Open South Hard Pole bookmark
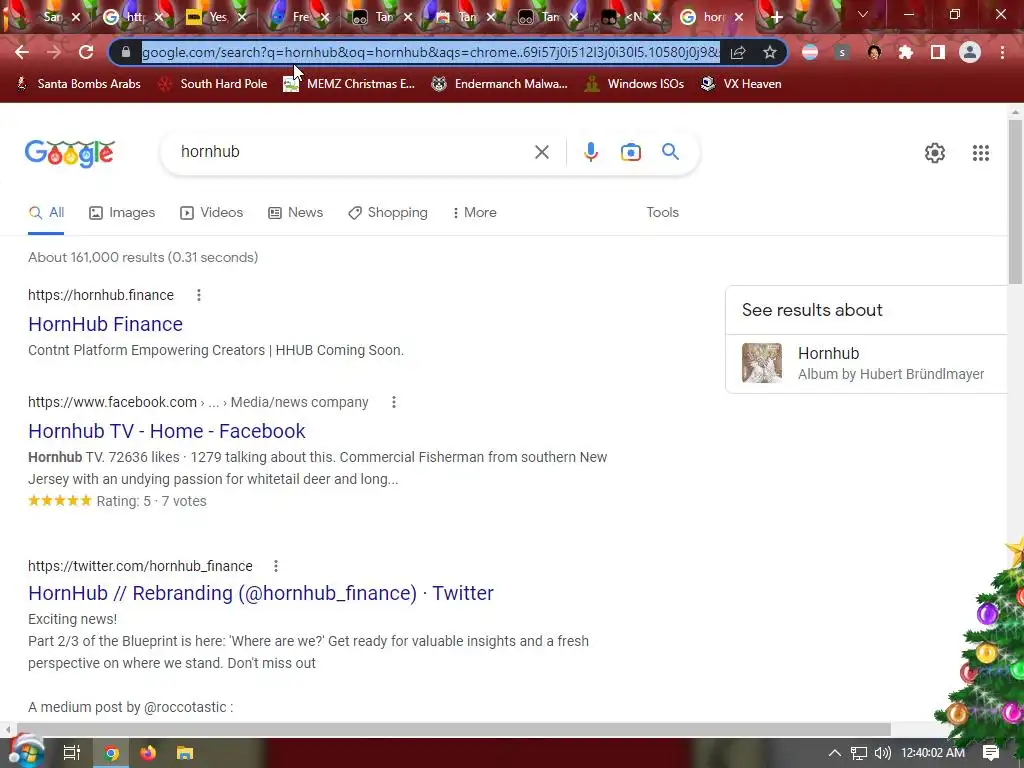The width and height of the screenshot is (1024, 768). [x=213, y=84]
